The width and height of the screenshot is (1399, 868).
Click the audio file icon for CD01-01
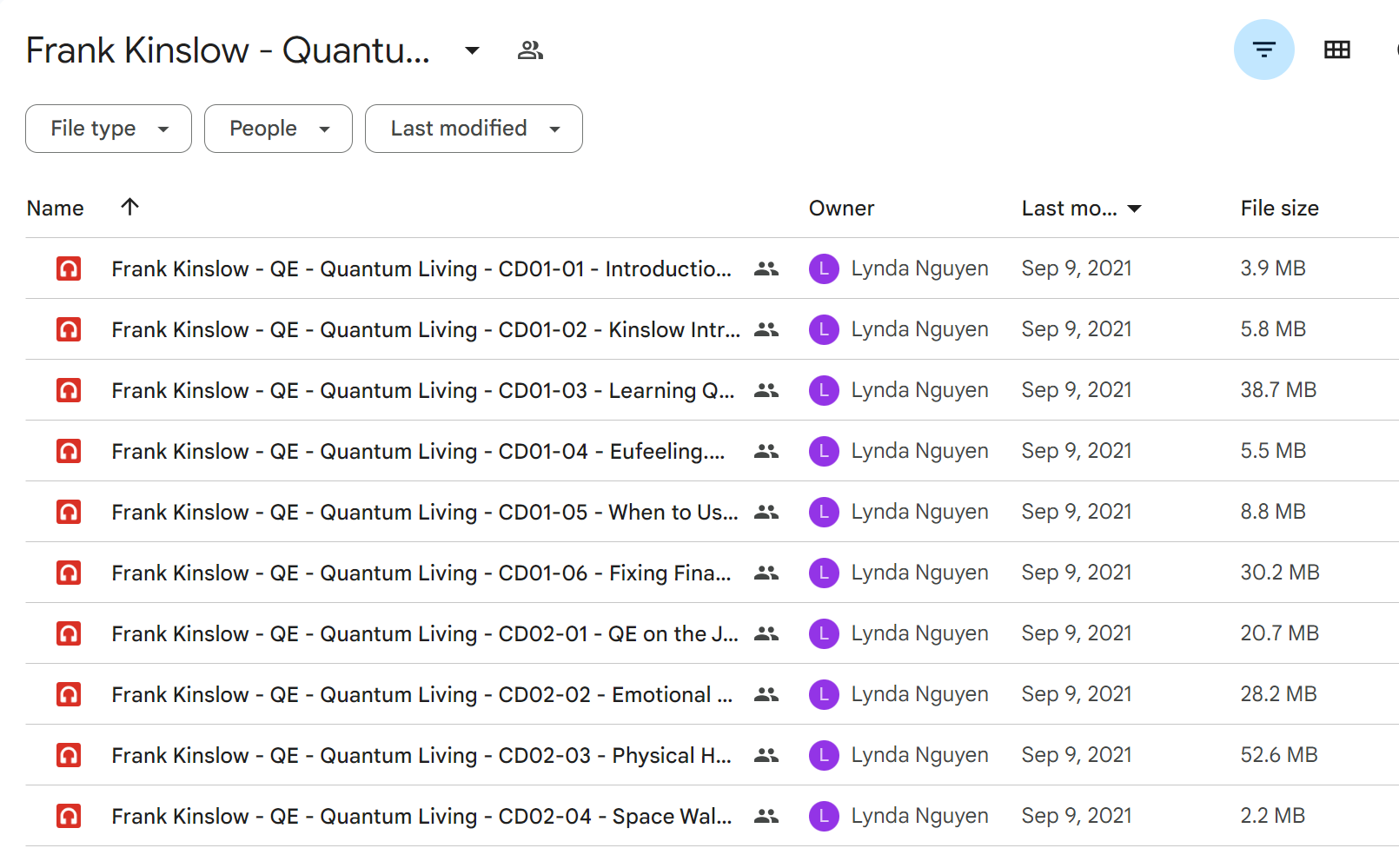point(69,268)
